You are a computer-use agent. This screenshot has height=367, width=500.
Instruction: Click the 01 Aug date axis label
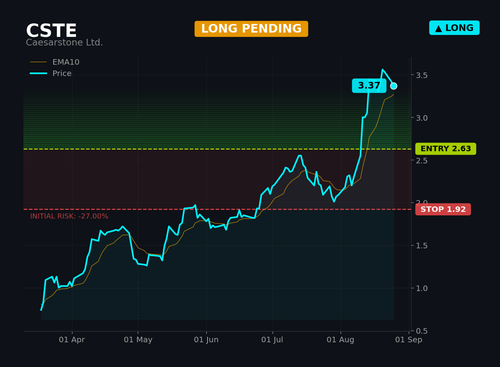point(340,340)
